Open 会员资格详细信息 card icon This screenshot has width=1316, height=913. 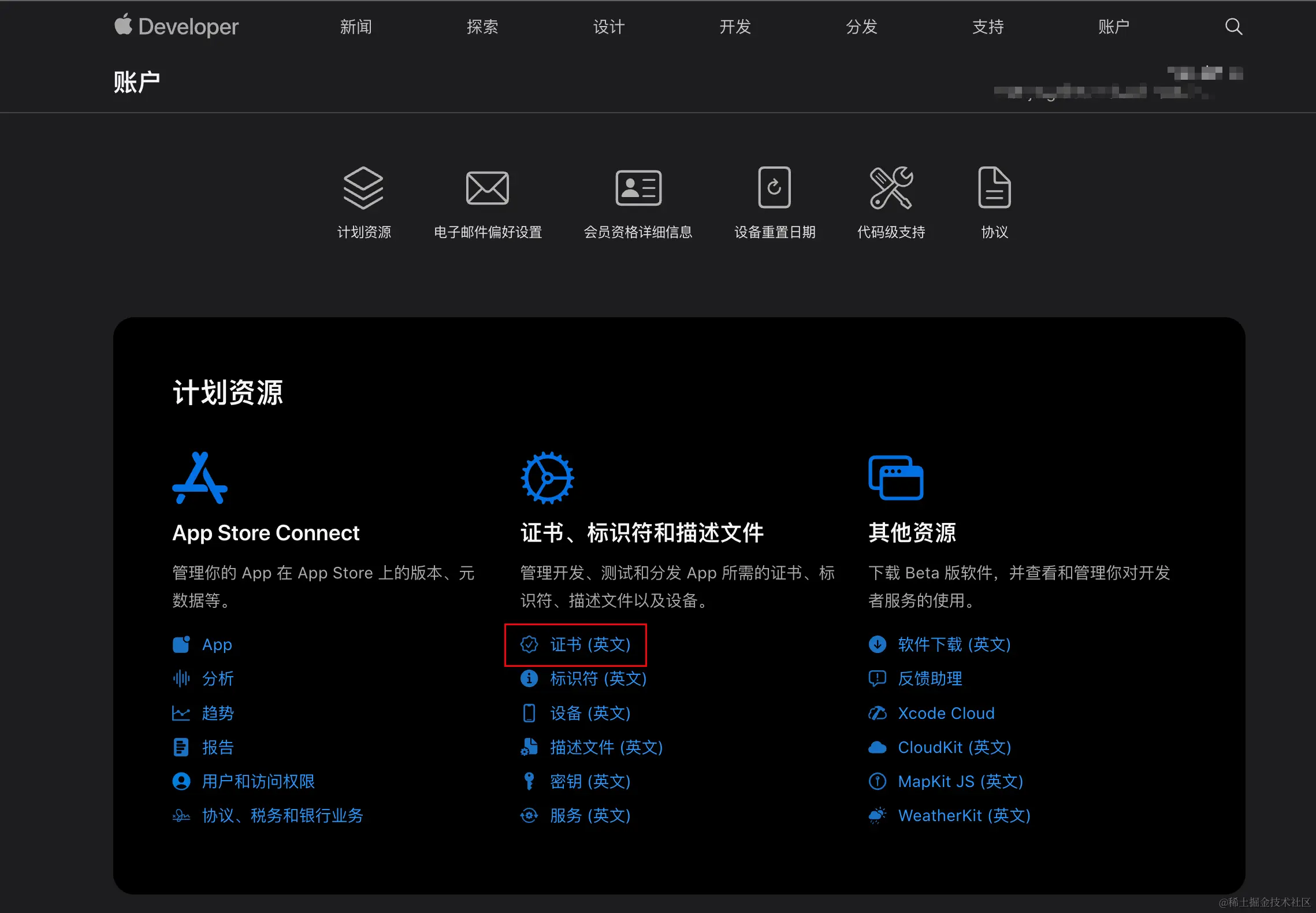click(638, 187)
